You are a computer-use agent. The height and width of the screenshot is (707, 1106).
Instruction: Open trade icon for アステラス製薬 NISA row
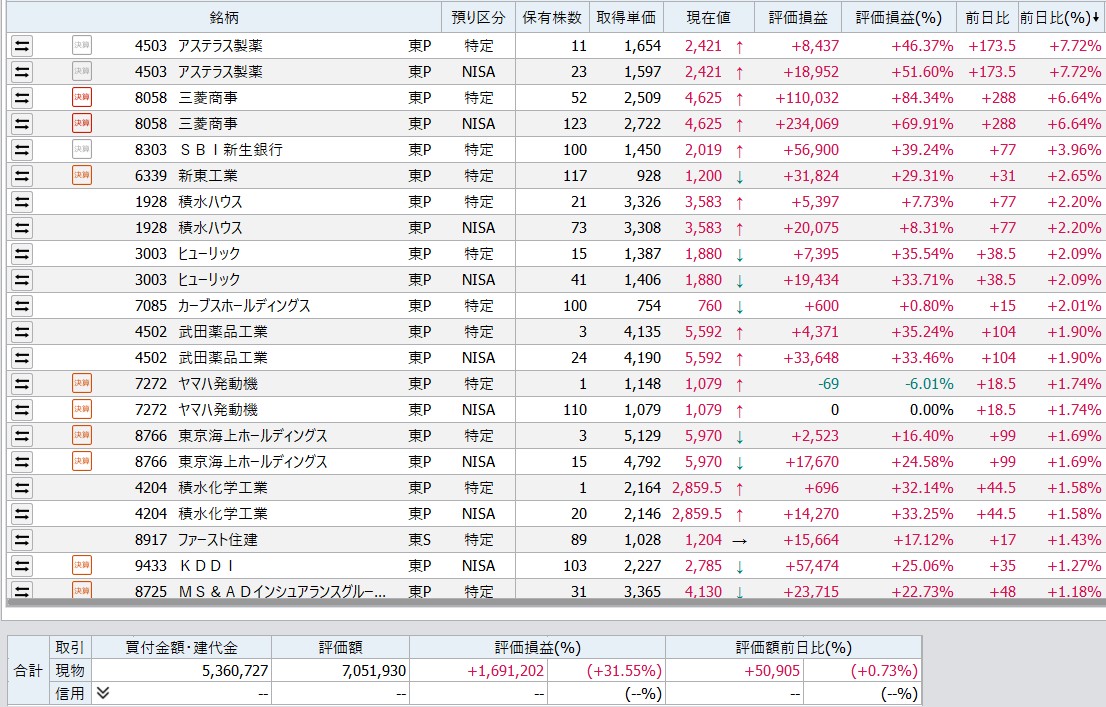click(22, 72)
